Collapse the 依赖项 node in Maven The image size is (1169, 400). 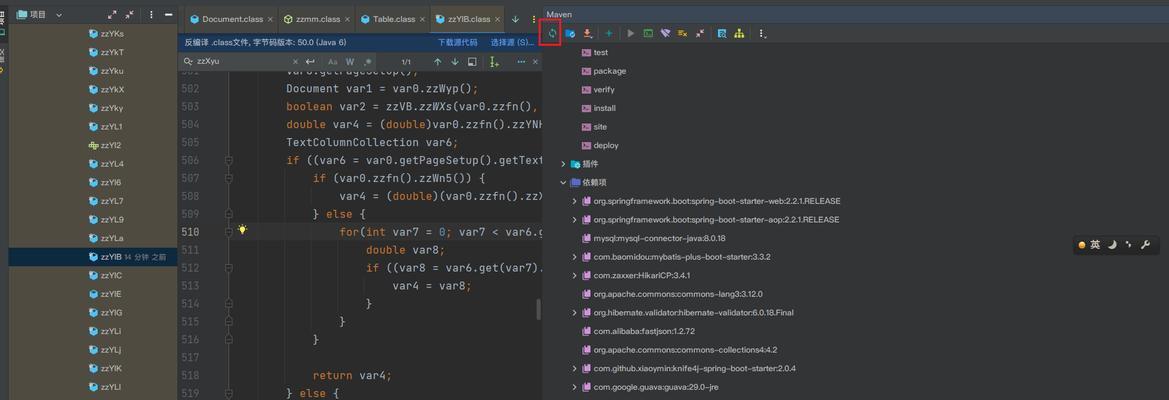pyautogui.click(x=564, y=182)
